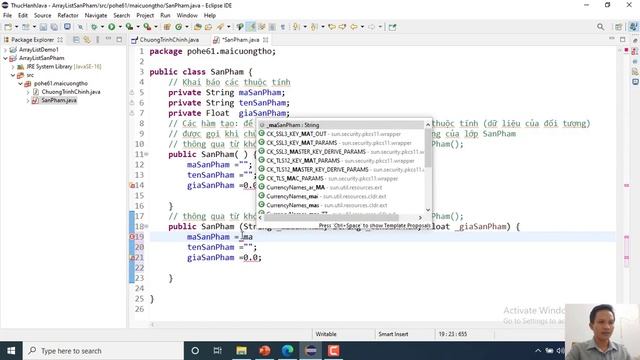This screenshot has width=640, height=360.
Task: Click the Save toolbar icon
Action: (x=43, y=27)
